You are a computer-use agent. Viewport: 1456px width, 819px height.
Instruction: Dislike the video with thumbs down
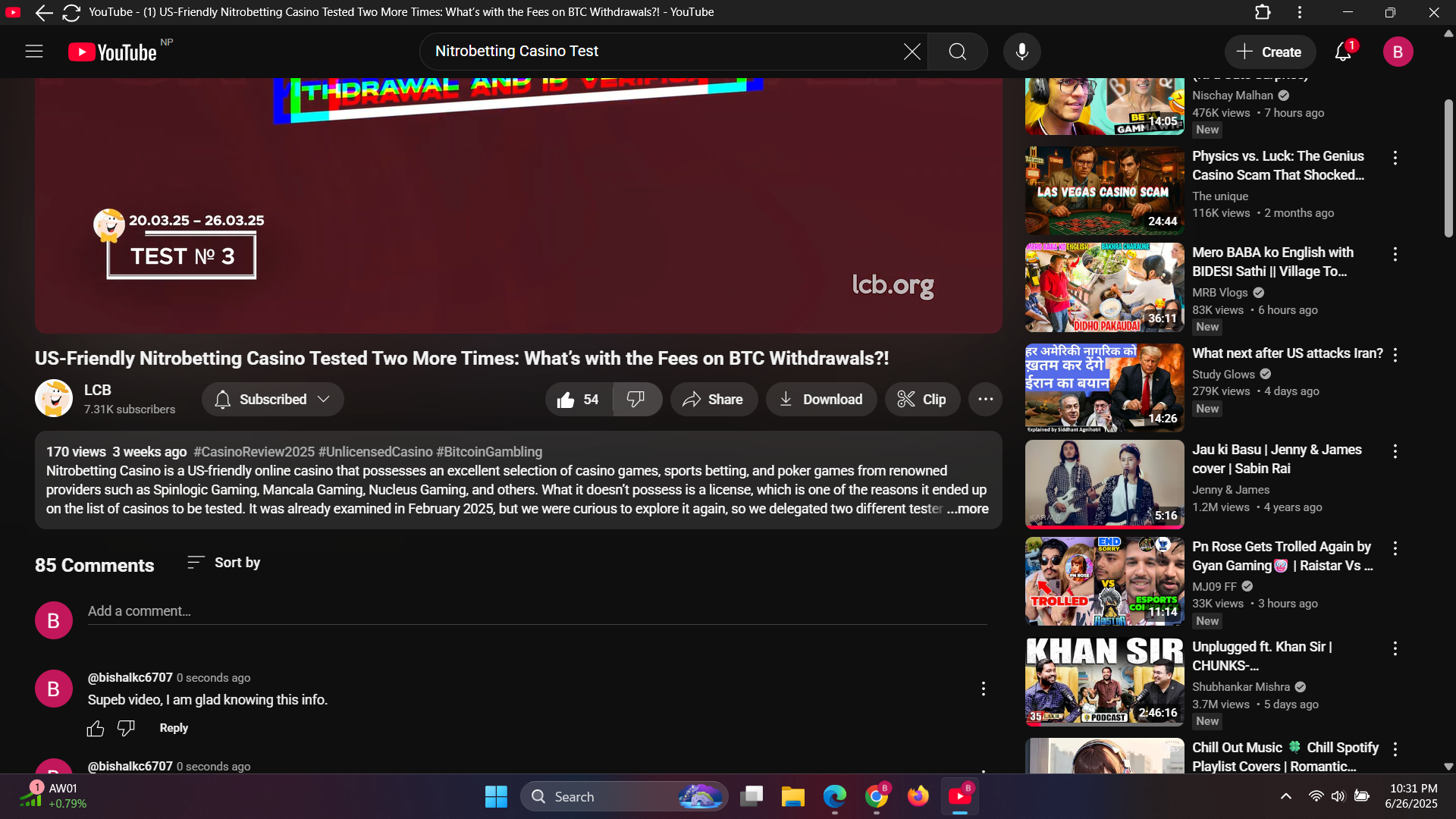tap(637, 400)
